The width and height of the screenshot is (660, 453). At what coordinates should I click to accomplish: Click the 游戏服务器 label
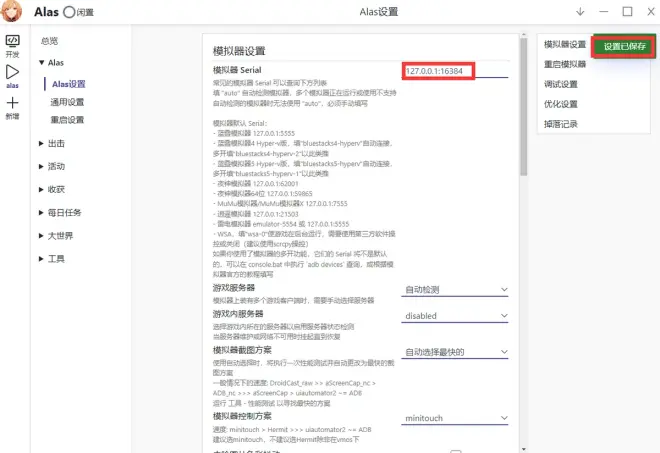point(234,288)
